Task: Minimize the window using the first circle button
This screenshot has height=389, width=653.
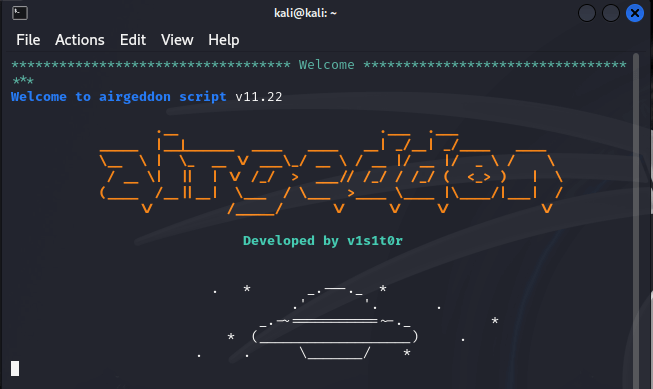Action: click(586, 13)
